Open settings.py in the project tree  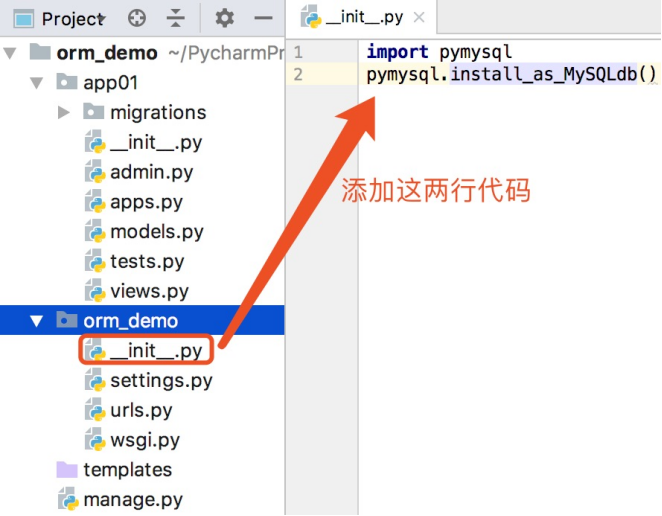click(x=160, y=381)
